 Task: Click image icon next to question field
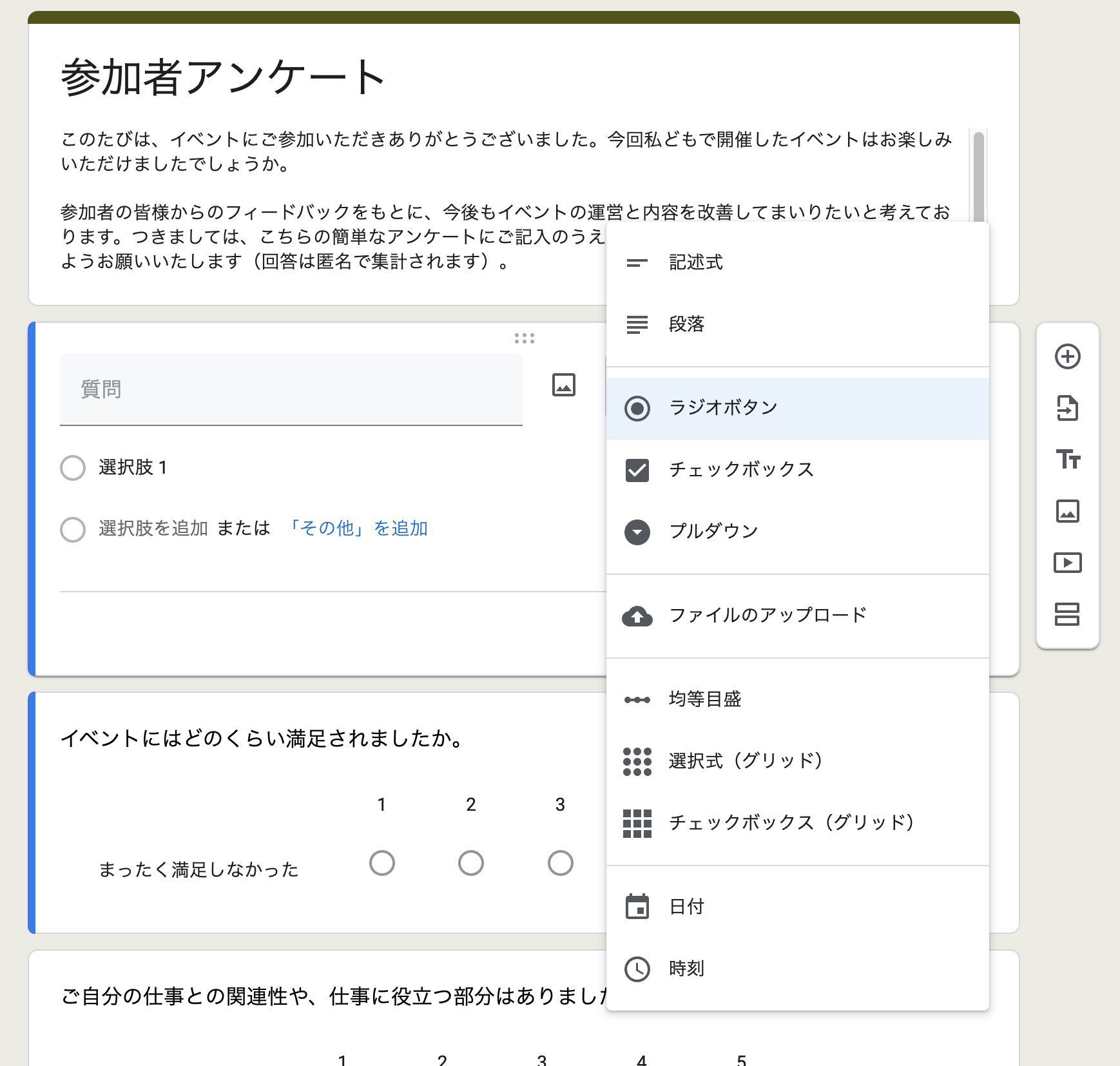(x=563, y=385)
